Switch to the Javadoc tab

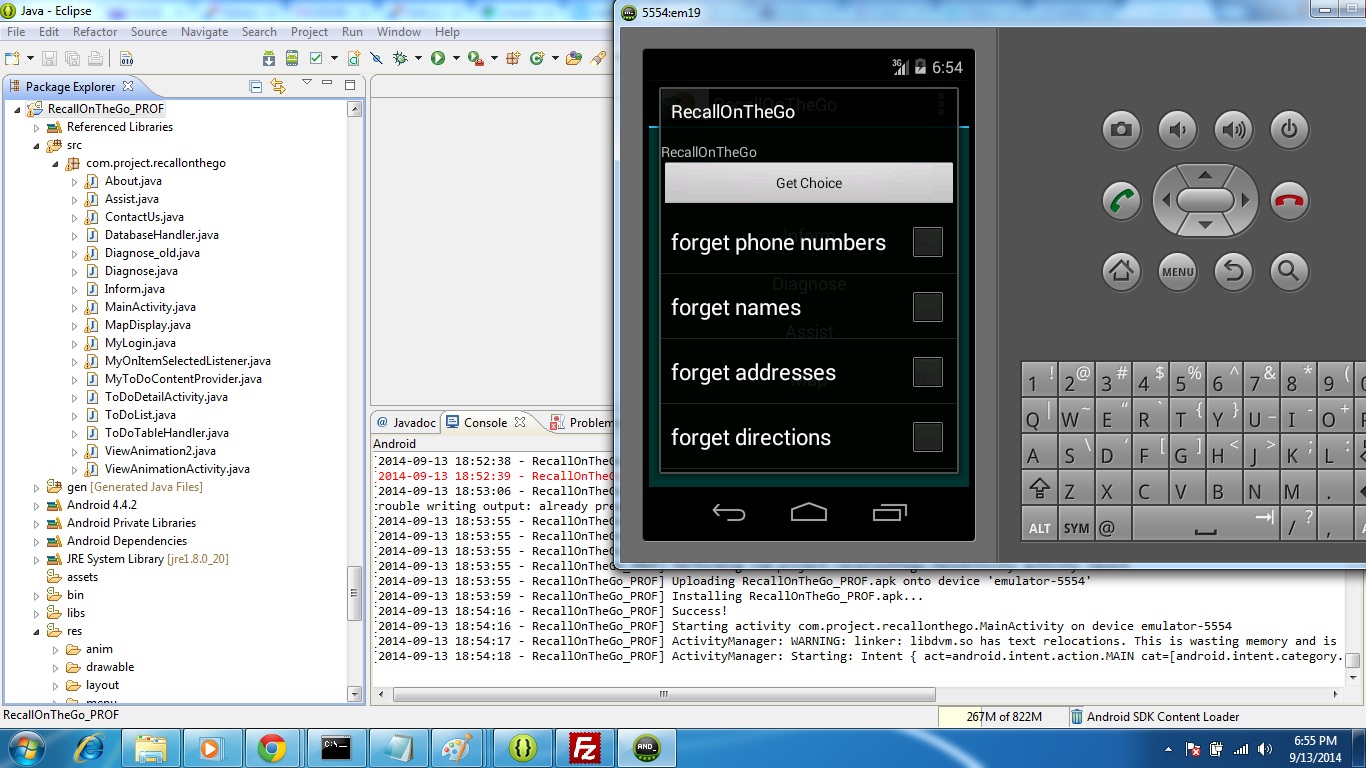pos(407,423)
